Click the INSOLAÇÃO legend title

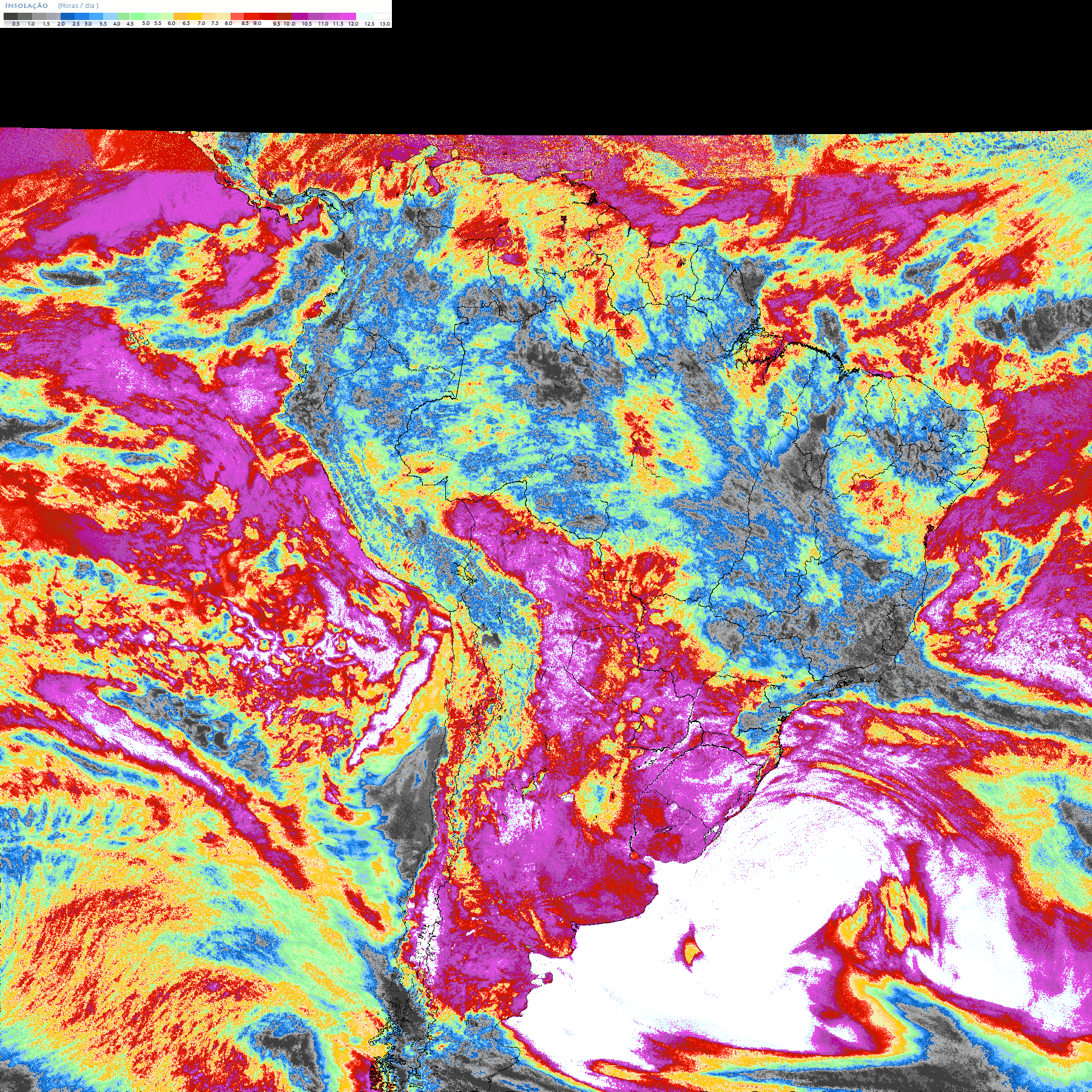[26, 5]
